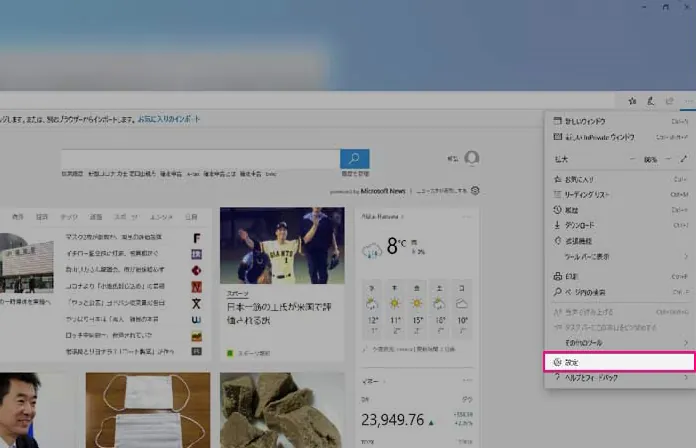Viewport: 696px width, 448px height.
Task: Select the forecast day showing 15° high
Action: point(417,310)
